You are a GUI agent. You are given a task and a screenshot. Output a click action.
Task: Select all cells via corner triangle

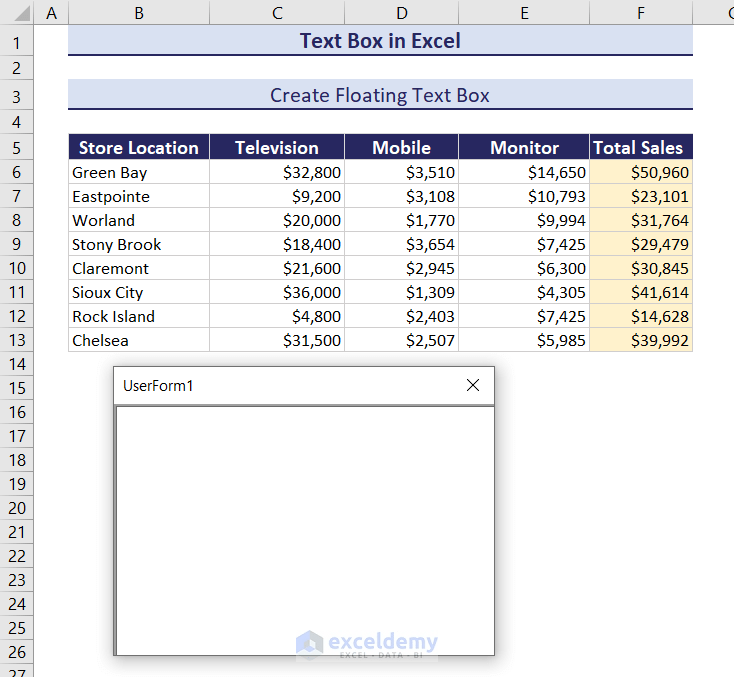[x=21, y=13]
